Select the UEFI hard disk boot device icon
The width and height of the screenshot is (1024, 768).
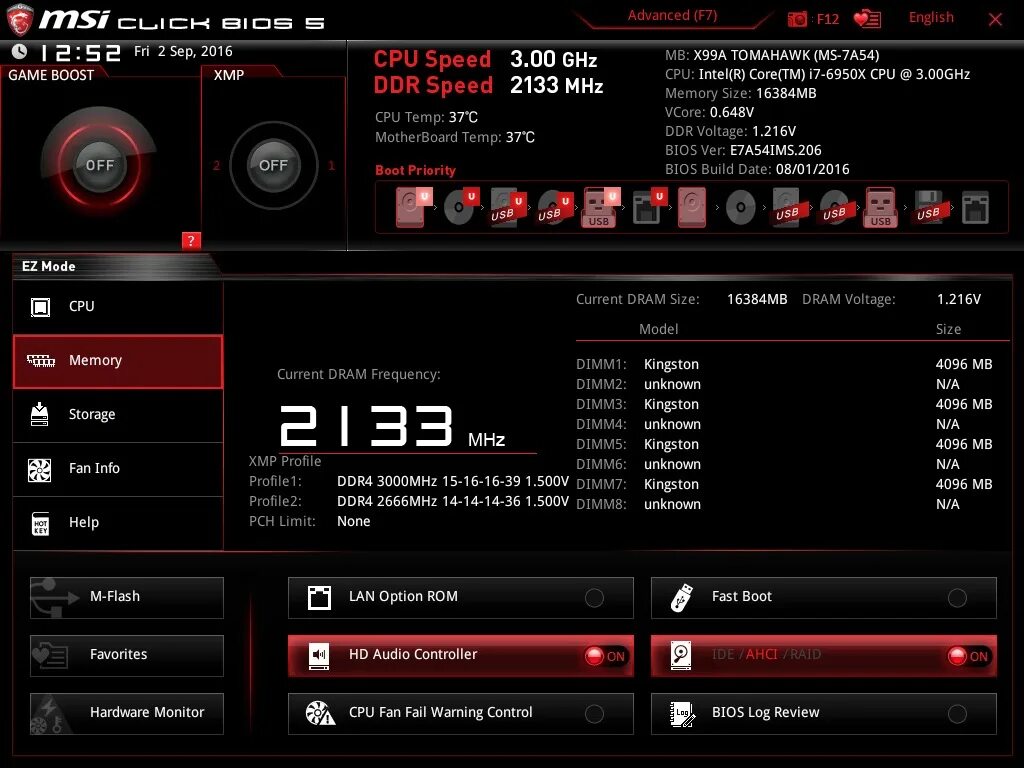point(413,207)
